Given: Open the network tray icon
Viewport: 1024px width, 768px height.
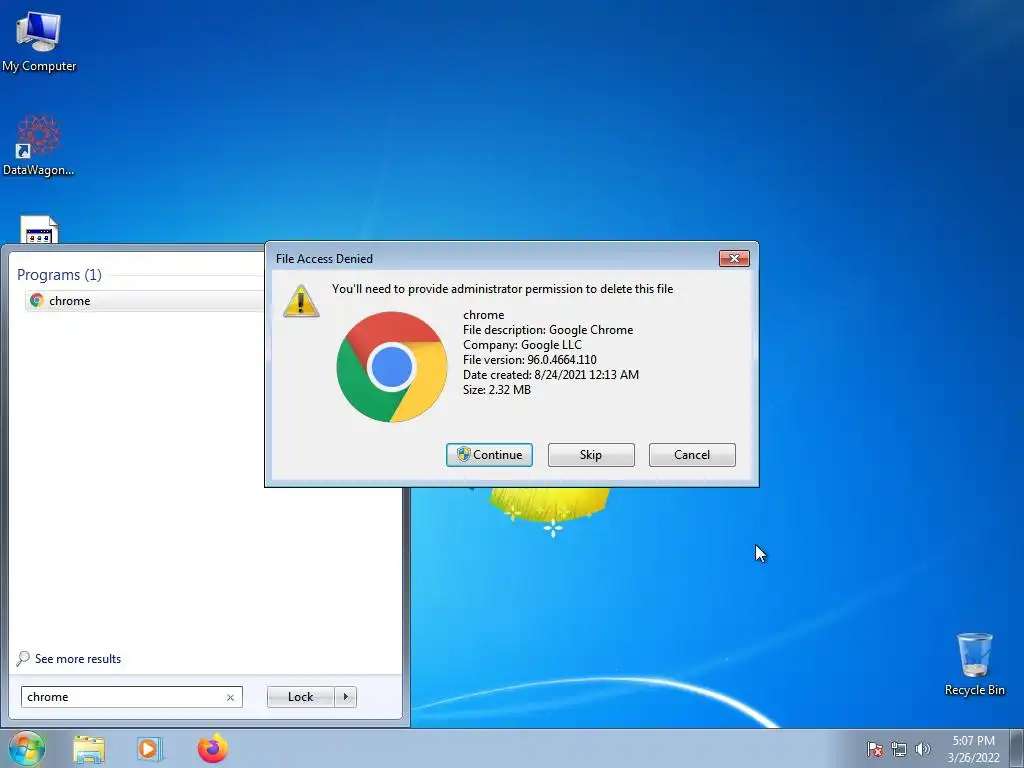Looking at the screenshot, I should [x=899, y=749].
